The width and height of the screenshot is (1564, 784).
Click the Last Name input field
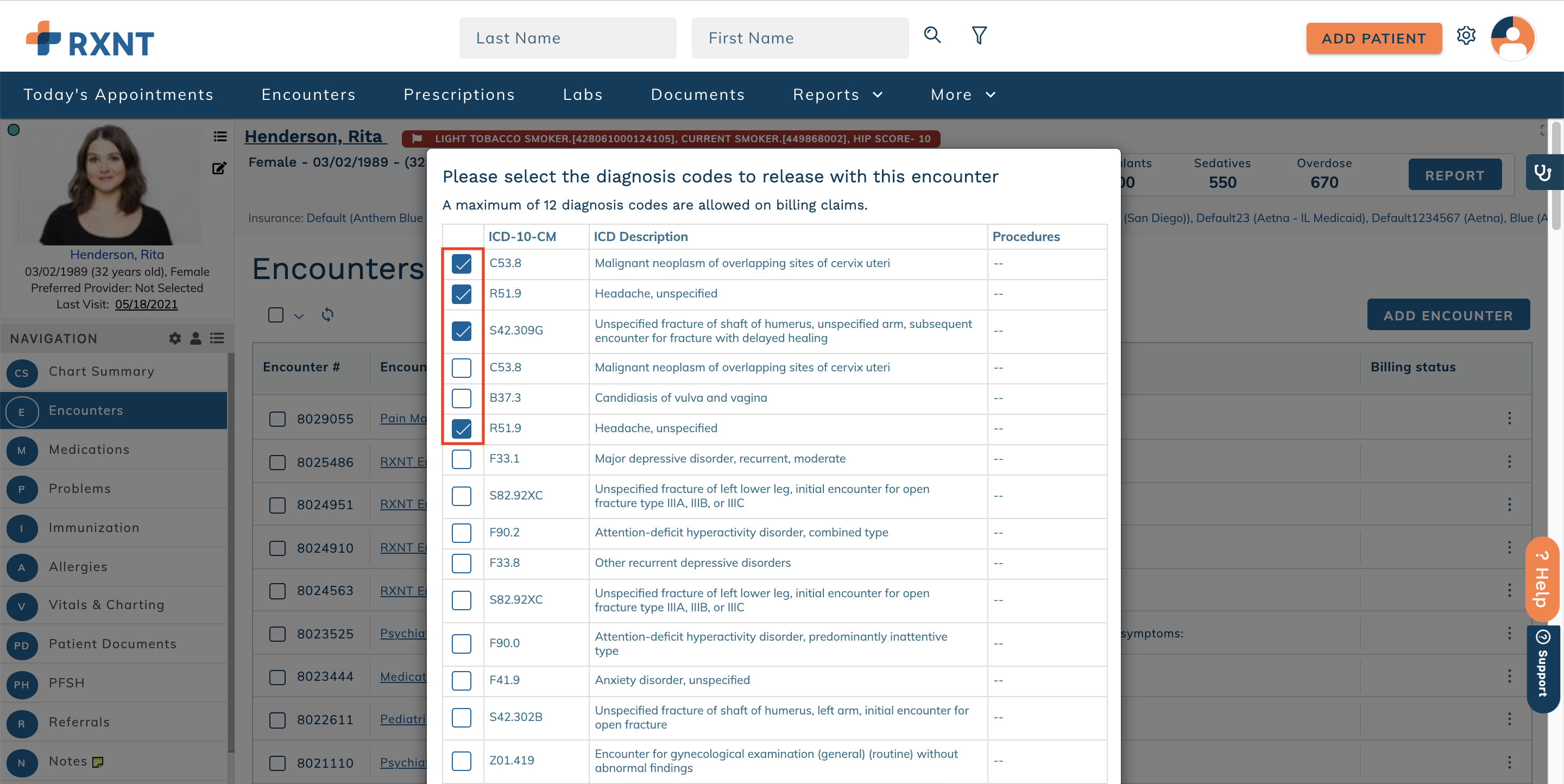tap(567, 37)
